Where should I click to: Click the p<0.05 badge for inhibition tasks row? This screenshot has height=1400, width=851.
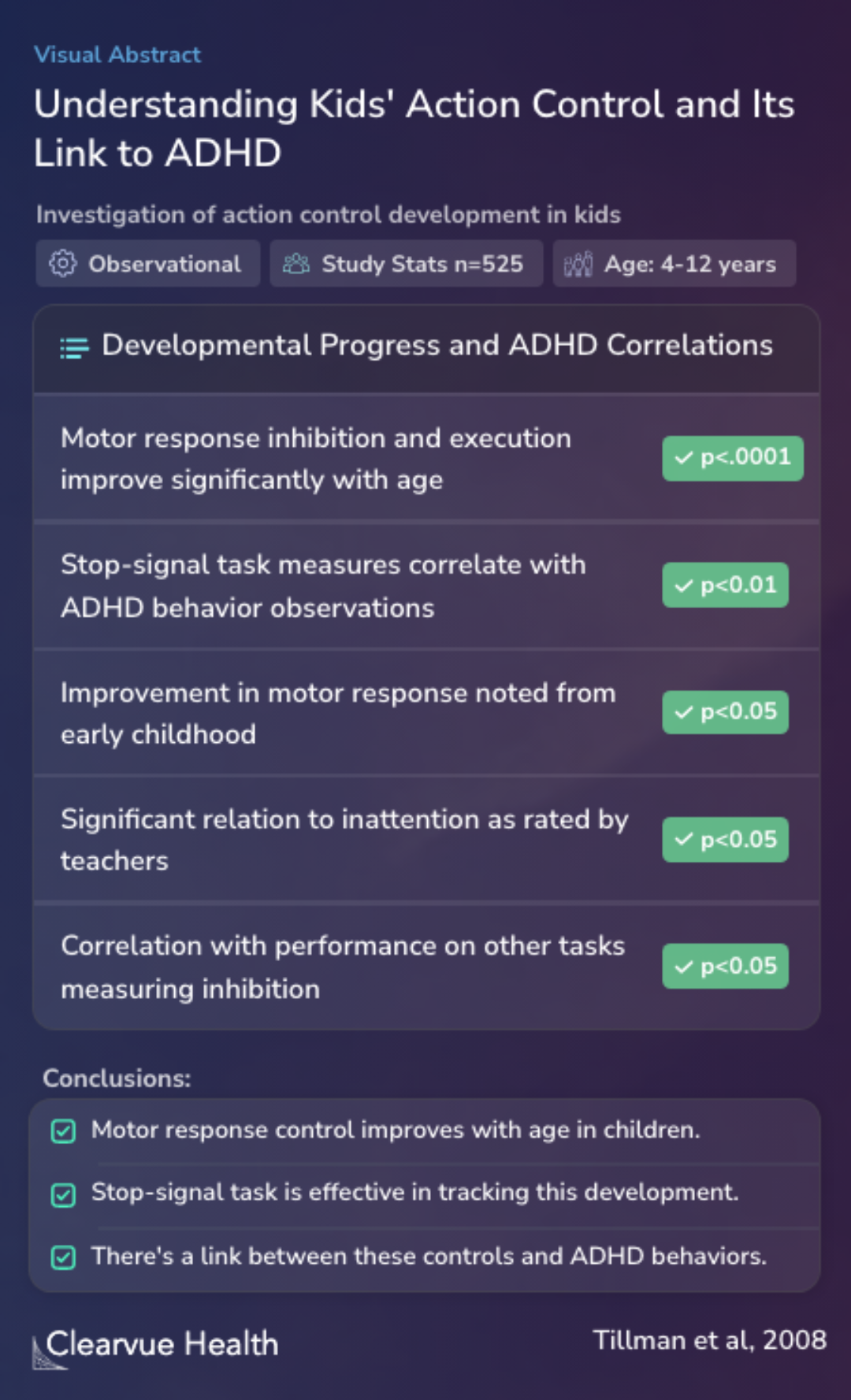point(726,966)
